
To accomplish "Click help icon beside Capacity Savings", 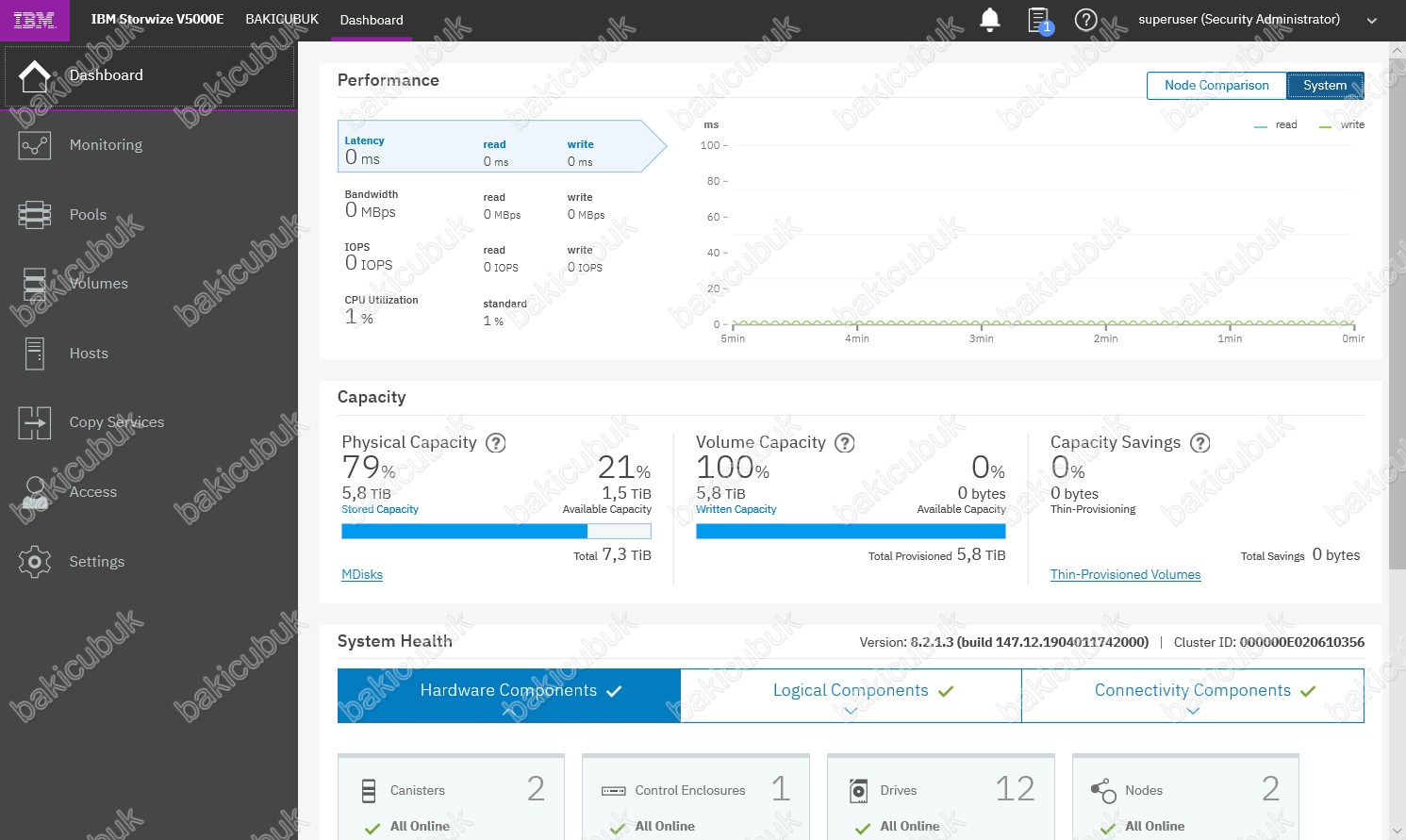I will click(x=1199, y=442).
